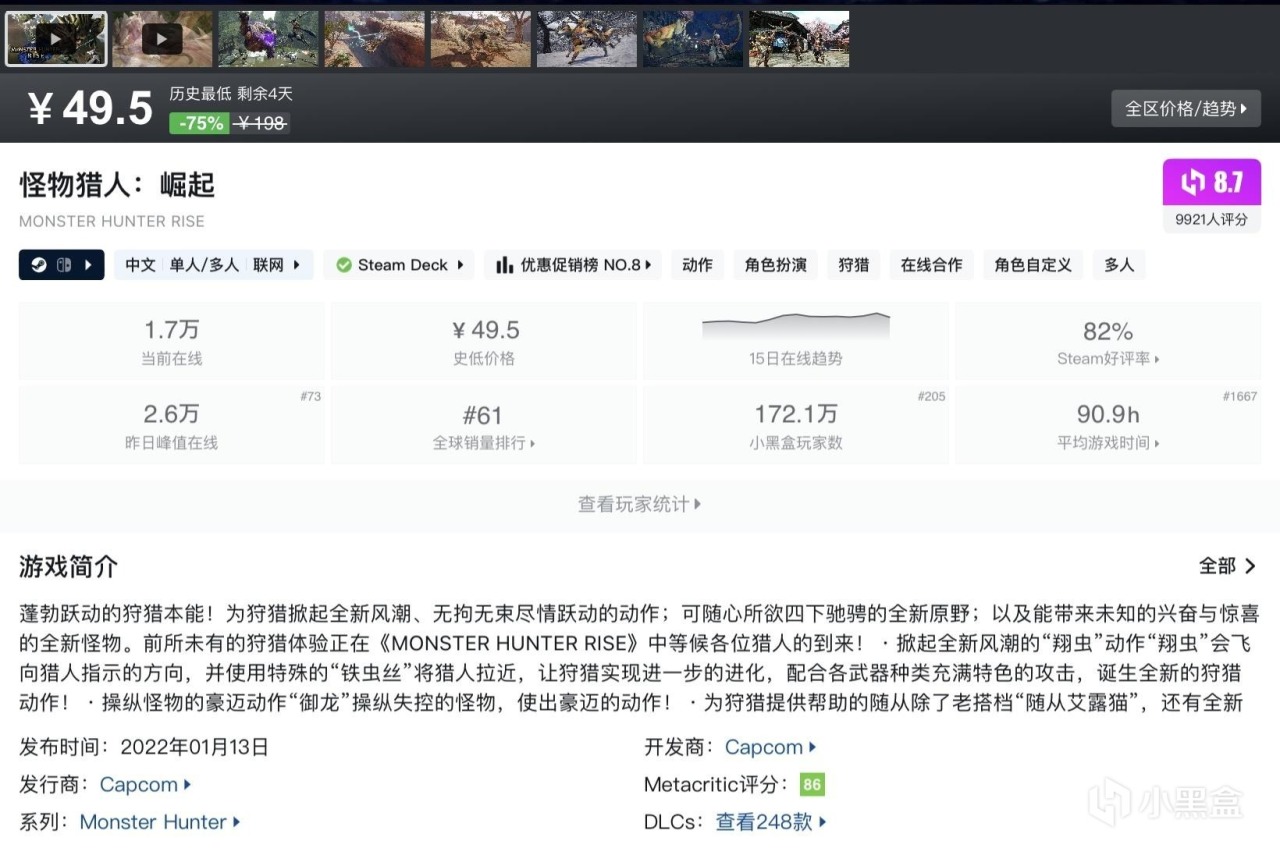
Task: Select the 在线合作 tag
Action: [x=931, y=265]
